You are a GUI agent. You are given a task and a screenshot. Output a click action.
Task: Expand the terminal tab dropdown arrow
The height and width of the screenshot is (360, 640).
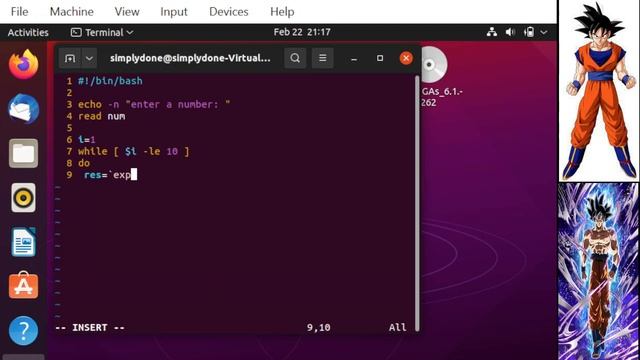click(x=89, y=58)
